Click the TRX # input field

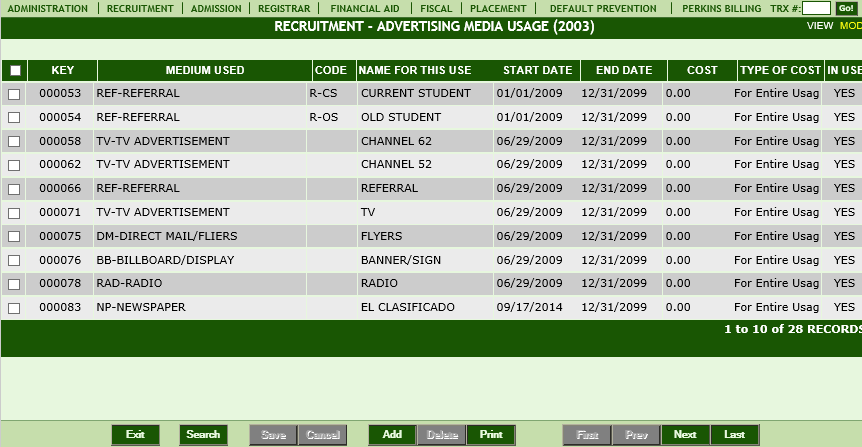point(816,8)
